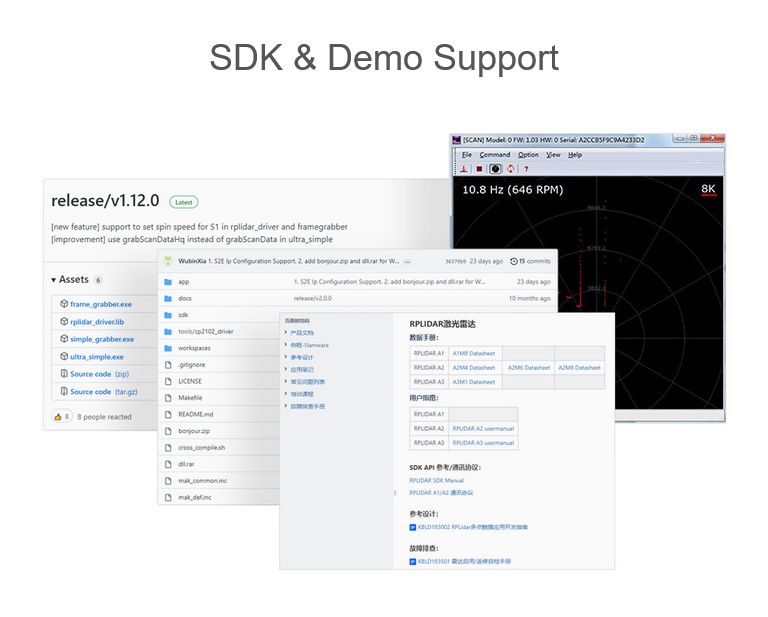Image resolution: width=768 pixels, height=617 pixels.
Task: Click the package icon beside frame_grabber.exe
Action: (x=64, y=304)
